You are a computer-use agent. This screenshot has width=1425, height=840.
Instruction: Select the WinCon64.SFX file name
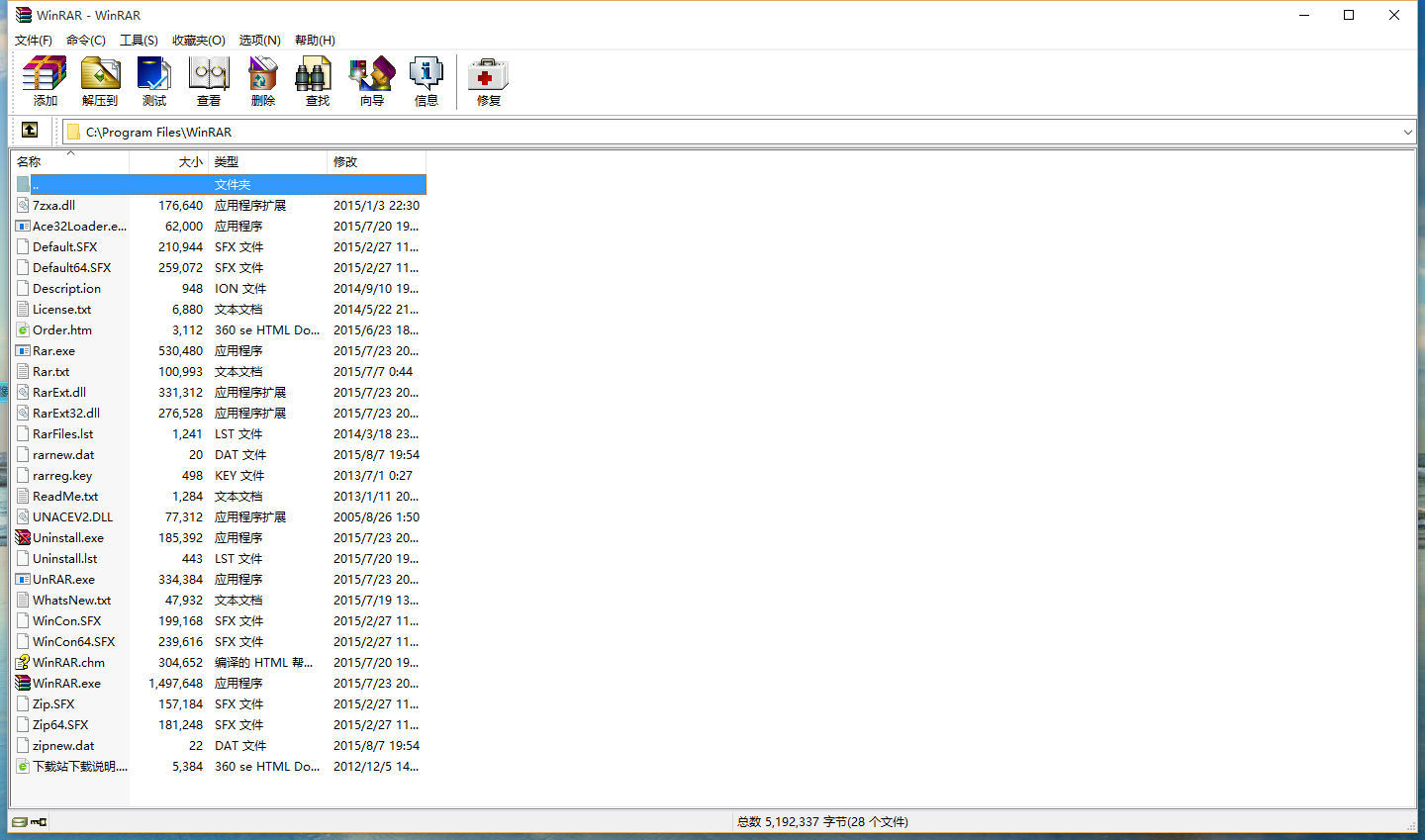point(73,642)
